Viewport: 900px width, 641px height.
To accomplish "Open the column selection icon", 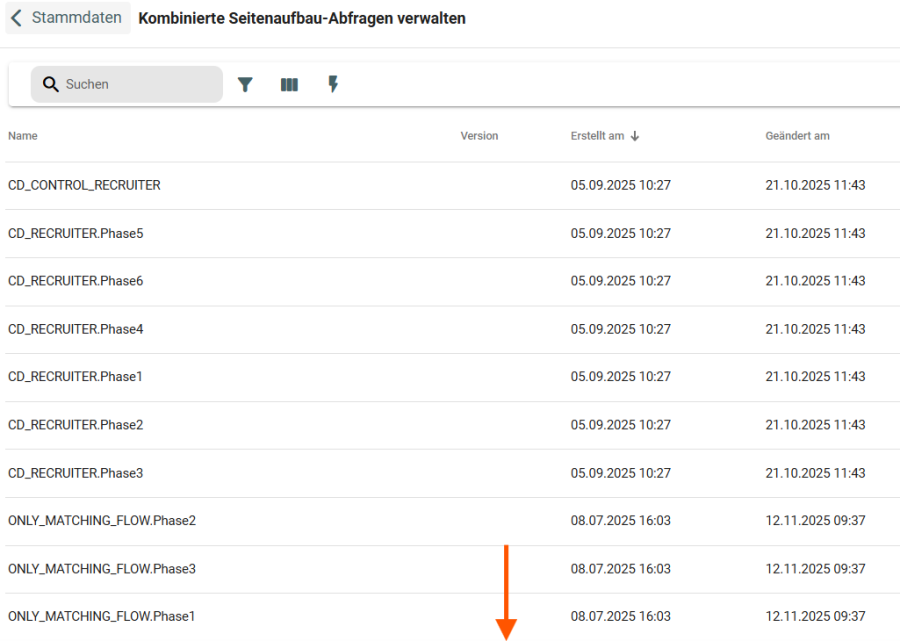I will 289,85.
